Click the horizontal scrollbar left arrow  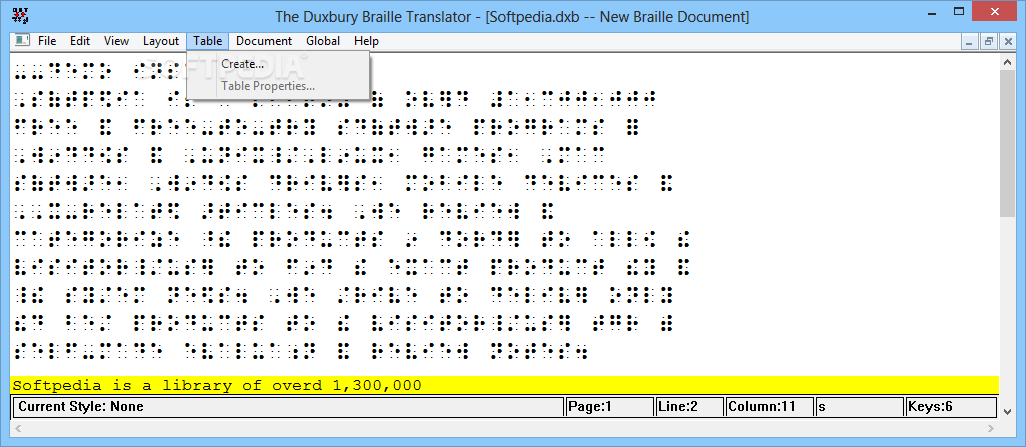pos(18,428)
